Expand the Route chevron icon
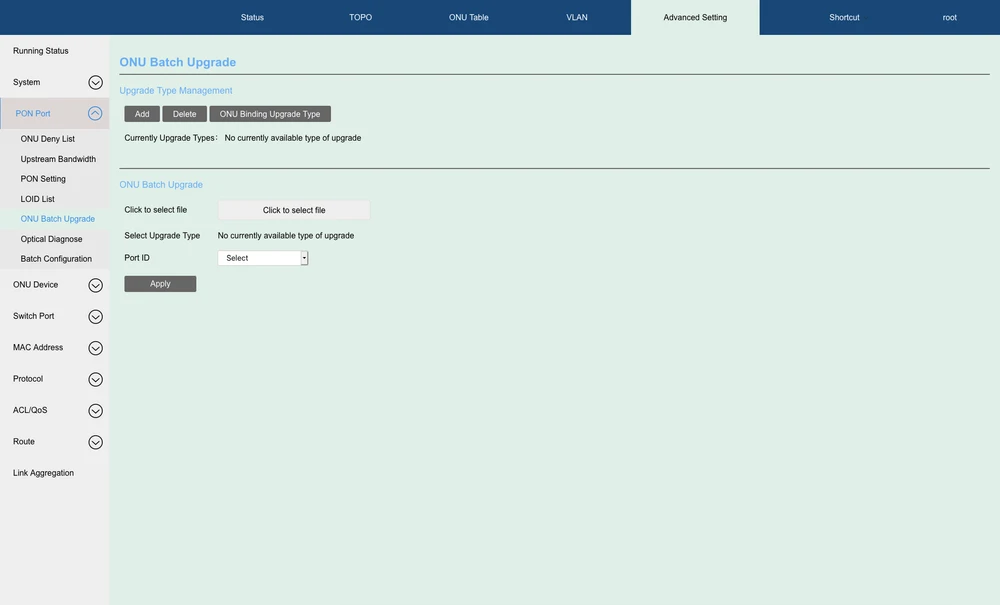Screen dimensions: 1000x605 pyautogui.click(x=95, y=442)
